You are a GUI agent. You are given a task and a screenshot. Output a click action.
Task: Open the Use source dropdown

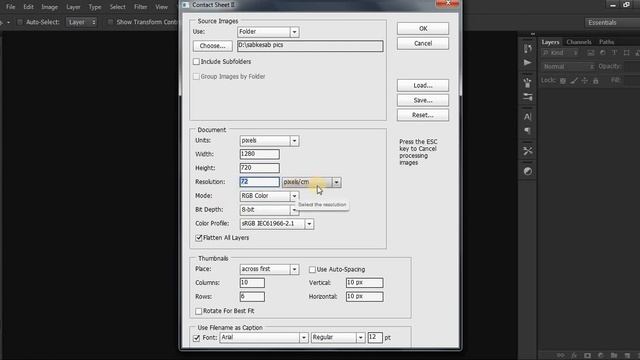click(294, 32)
